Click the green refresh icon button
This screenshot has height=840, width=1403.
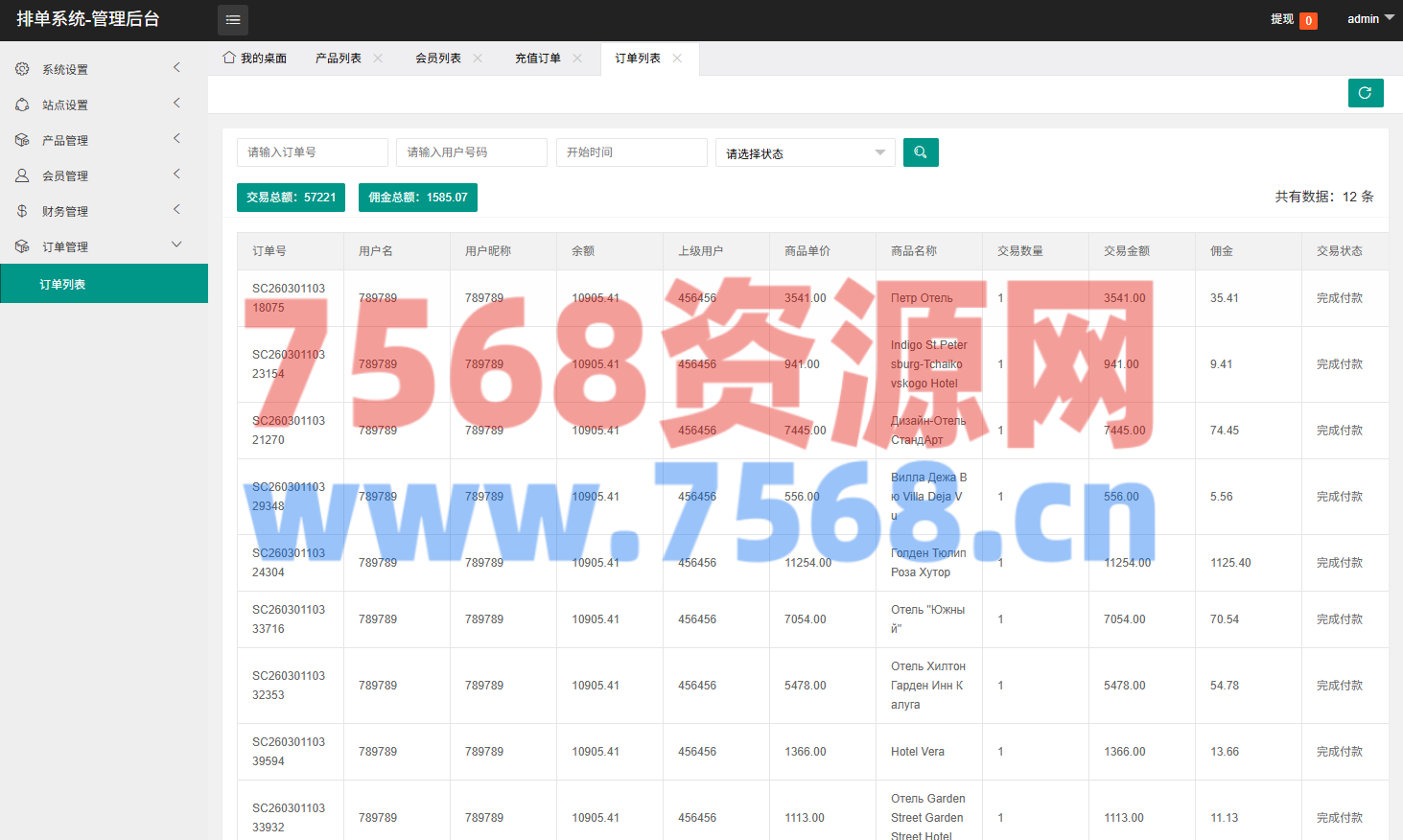[1365, 93]
